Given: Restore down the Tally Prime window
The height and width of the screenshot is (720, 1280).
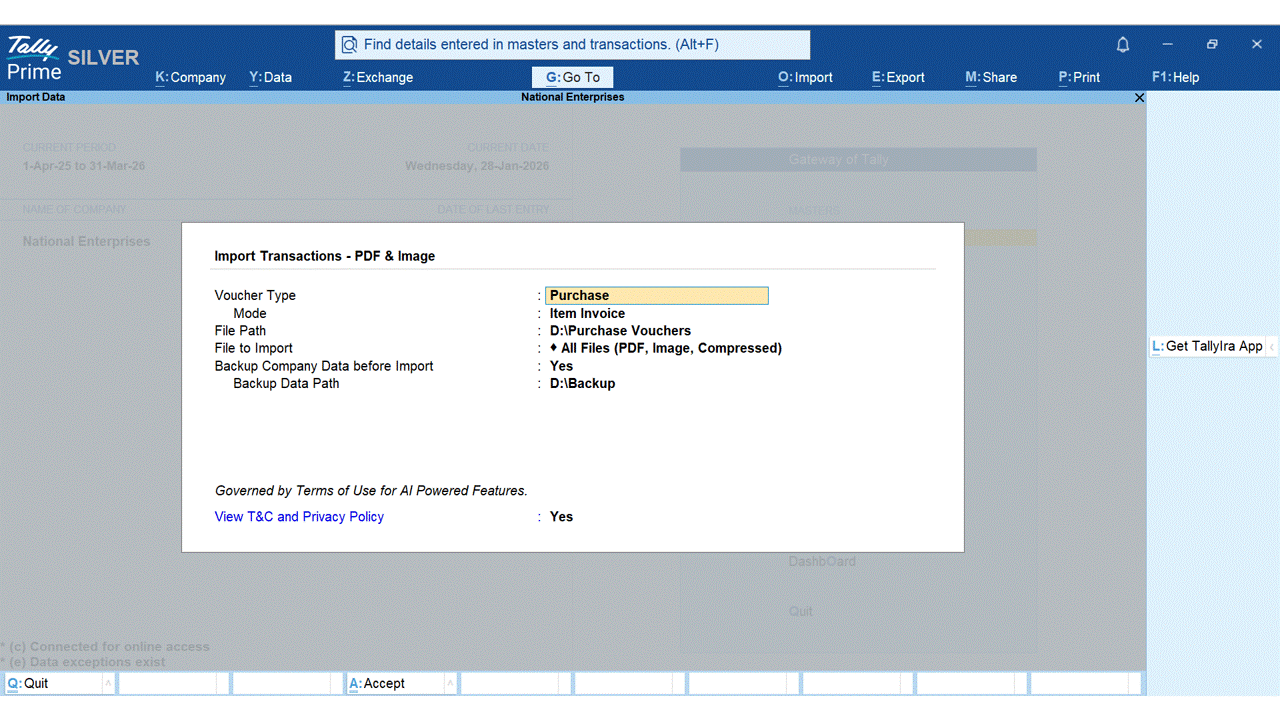Looking at the screenshot, I should click(x=1212, y=45).
